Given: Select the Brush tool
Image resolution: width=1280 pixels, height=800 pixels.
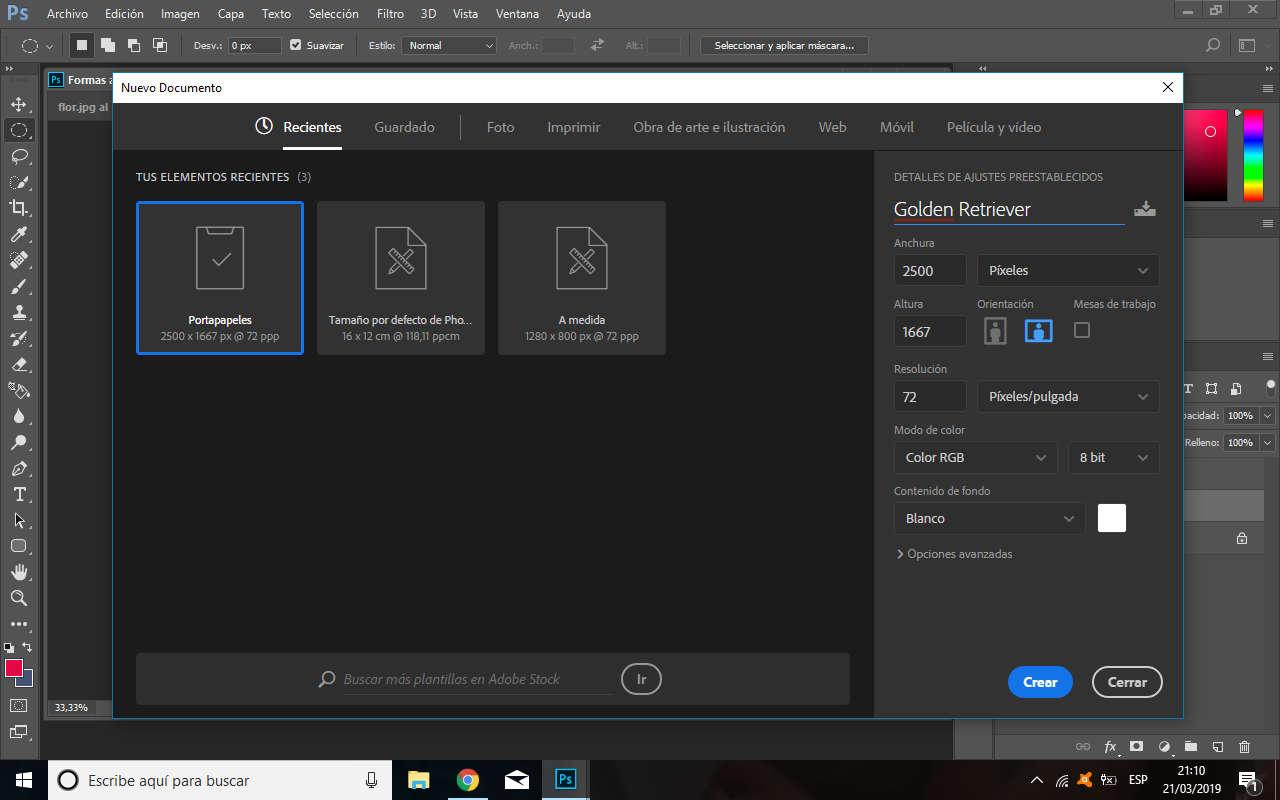Looking at the screenshot, I should click(18, 286).
